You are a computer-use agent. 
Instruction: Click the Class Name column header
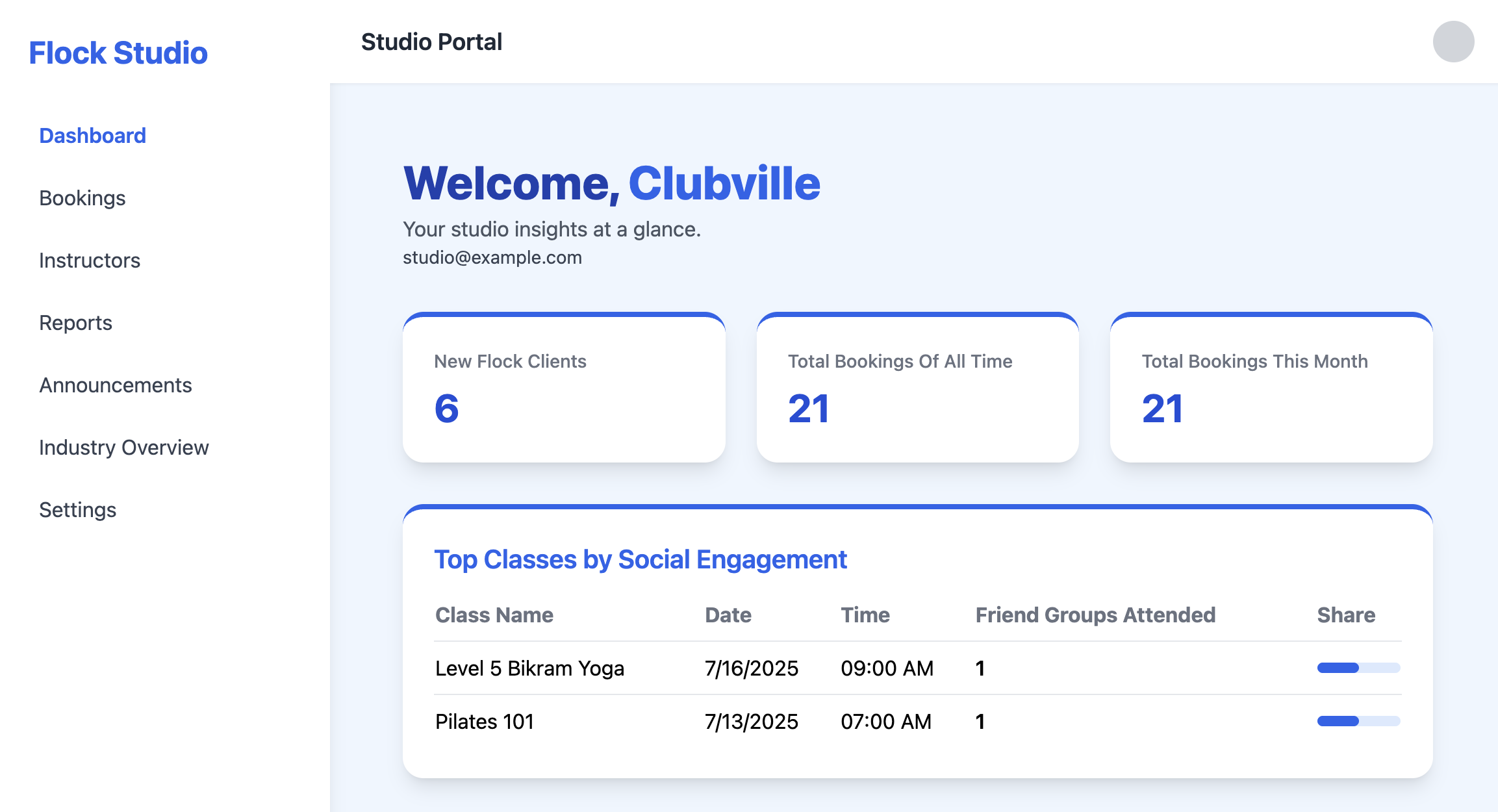coord(494,615)
